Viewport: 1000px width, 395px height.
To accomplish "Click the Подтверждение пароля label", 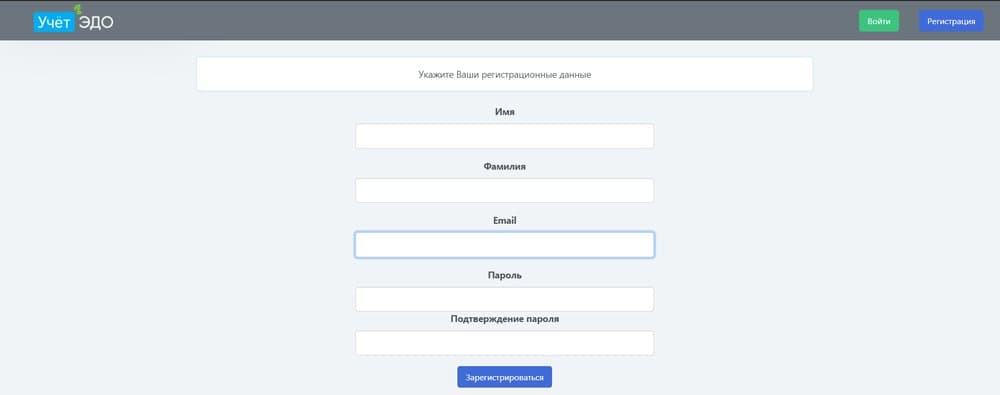I will pos(504,318).
